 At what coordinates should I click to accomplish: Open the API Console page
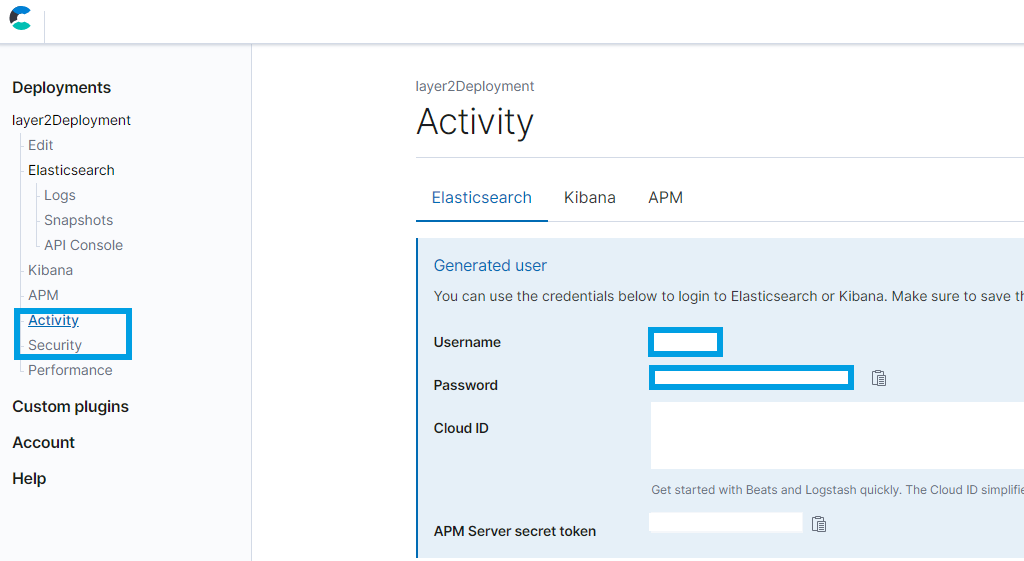pos(83,245)
